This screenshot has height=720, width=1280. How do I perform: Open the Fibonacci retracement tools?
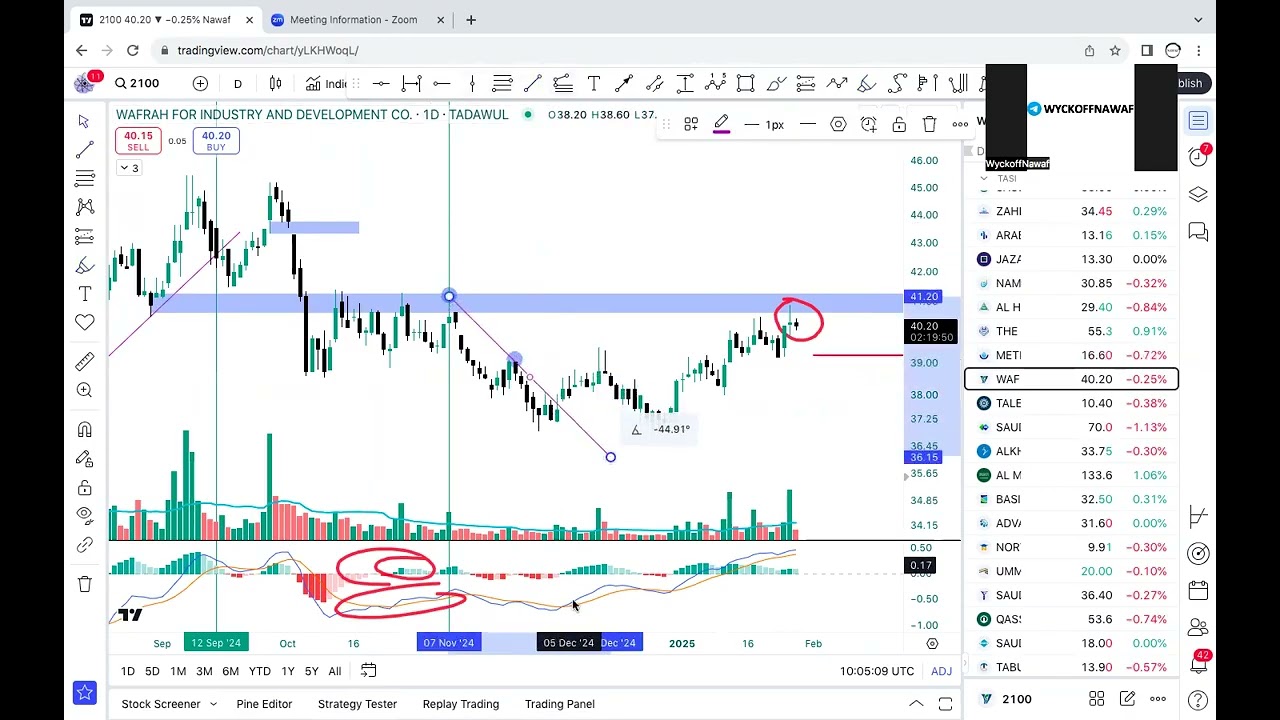click(x=84, y=179)
